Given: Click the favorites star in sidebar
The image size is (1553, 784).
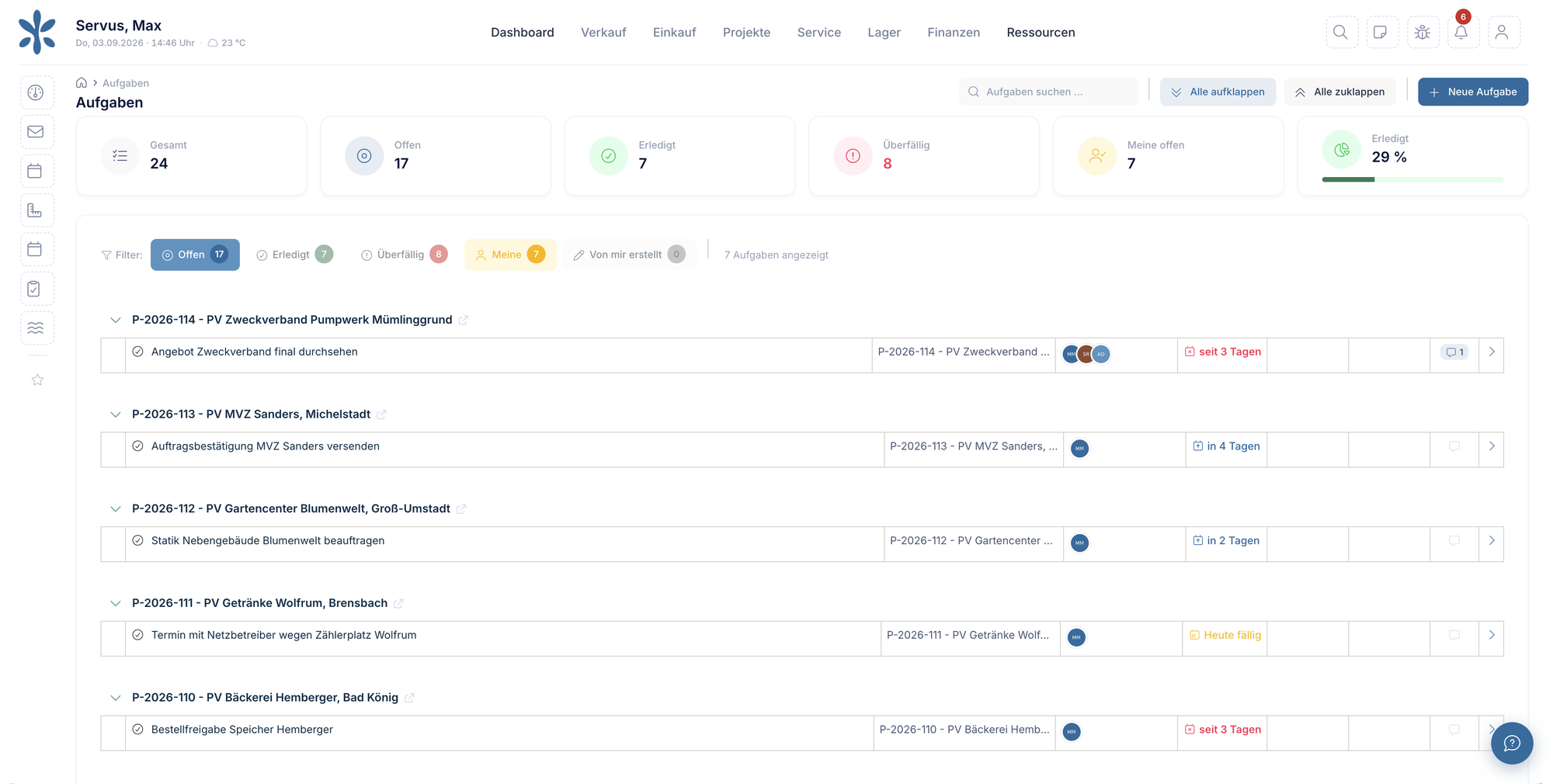Looking at the screenshot, I should pos(37,380).
